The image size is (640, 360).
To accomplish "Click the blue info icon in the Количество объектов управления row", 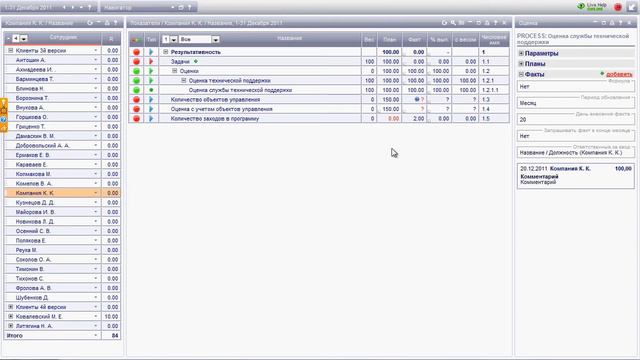I will (417, 99).
